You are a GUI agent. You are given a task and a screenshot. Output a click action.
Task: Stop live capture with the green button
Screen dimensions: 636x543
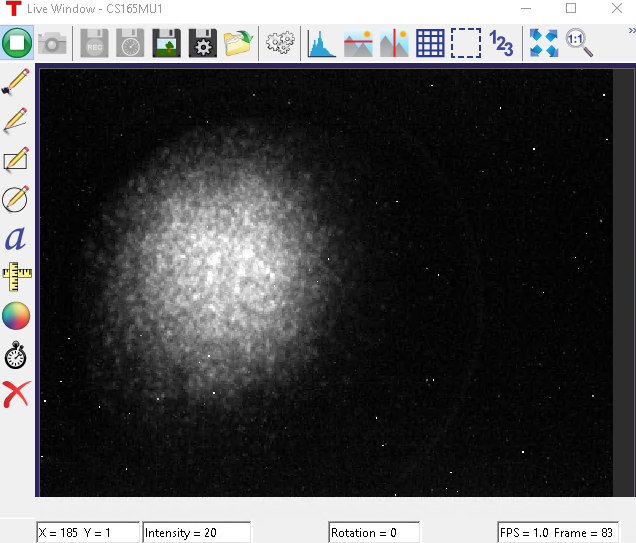(x=17, y=43)
